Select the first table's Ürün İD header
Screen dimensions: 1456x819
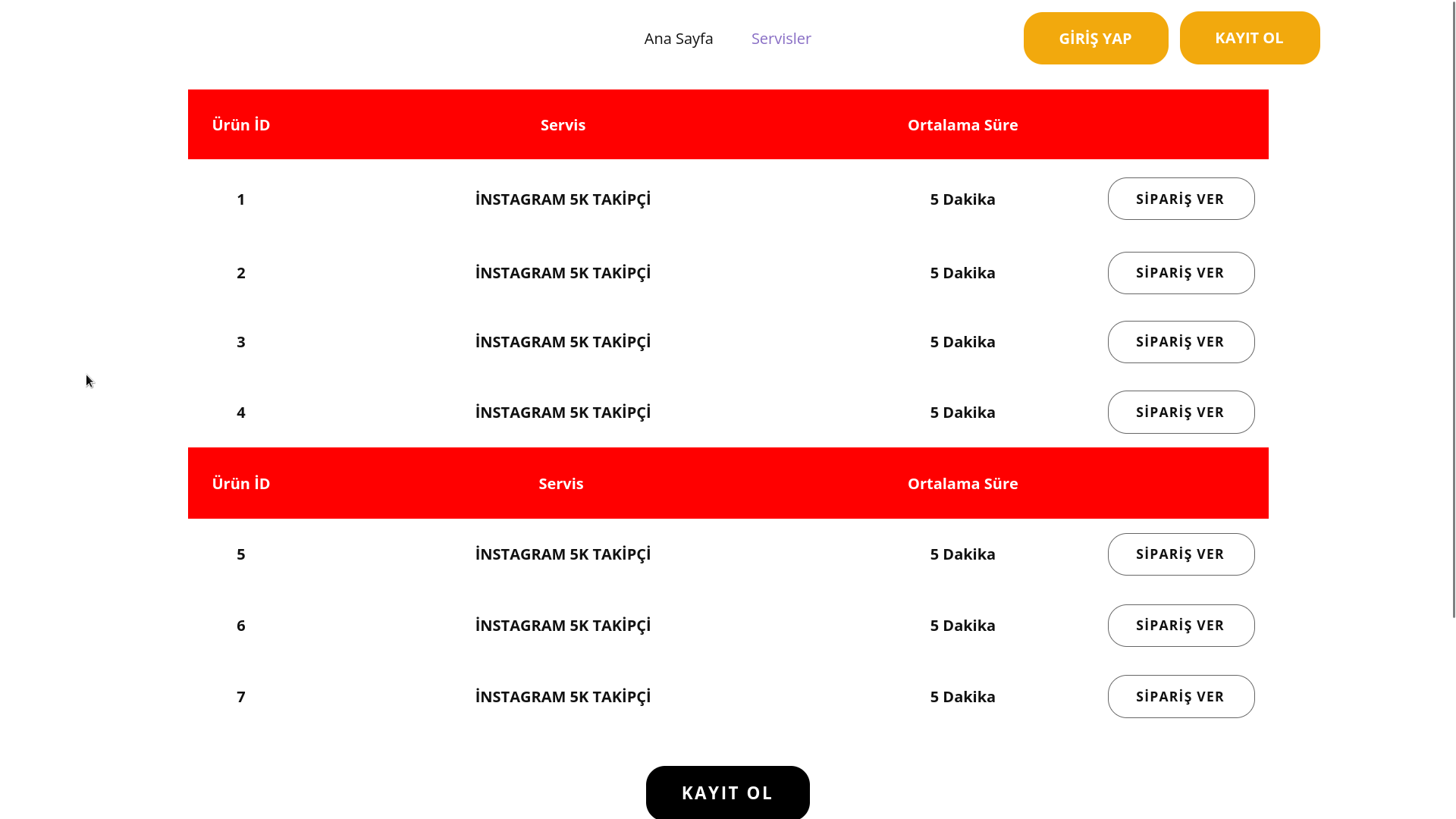pyautogui.click(x=241, y=125)
